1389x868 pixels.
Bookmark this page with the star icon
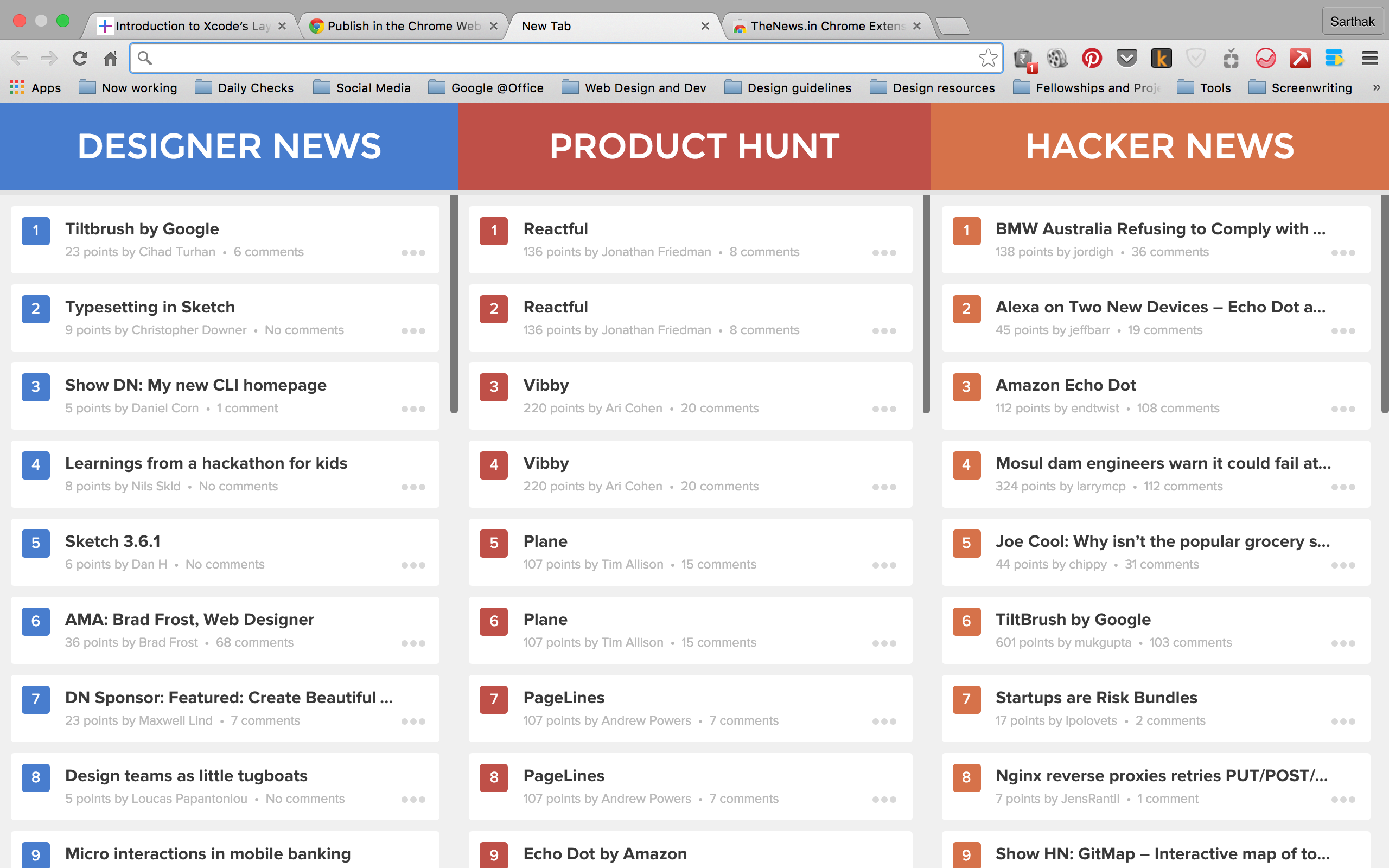[x=988, y=58]
